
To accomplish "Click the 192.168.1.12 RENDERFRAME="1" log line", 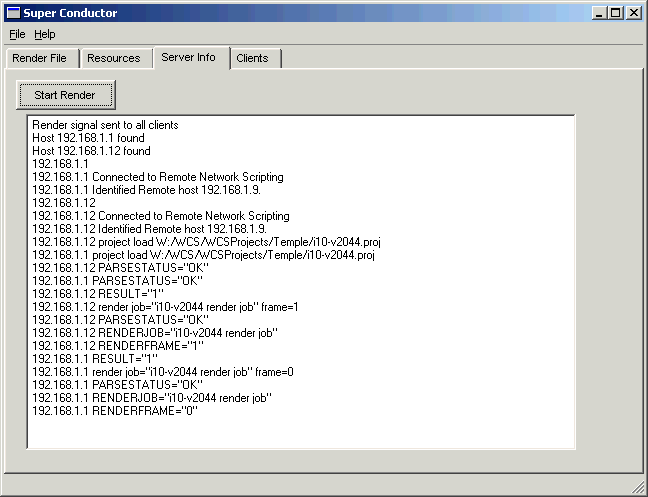I will tap(117, 345).
